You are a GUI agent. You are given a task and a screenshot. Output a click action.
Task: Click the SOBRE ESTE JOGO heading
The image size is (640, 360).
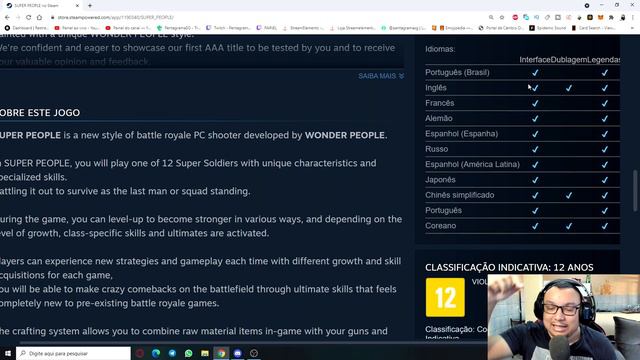tap(40, 113)
